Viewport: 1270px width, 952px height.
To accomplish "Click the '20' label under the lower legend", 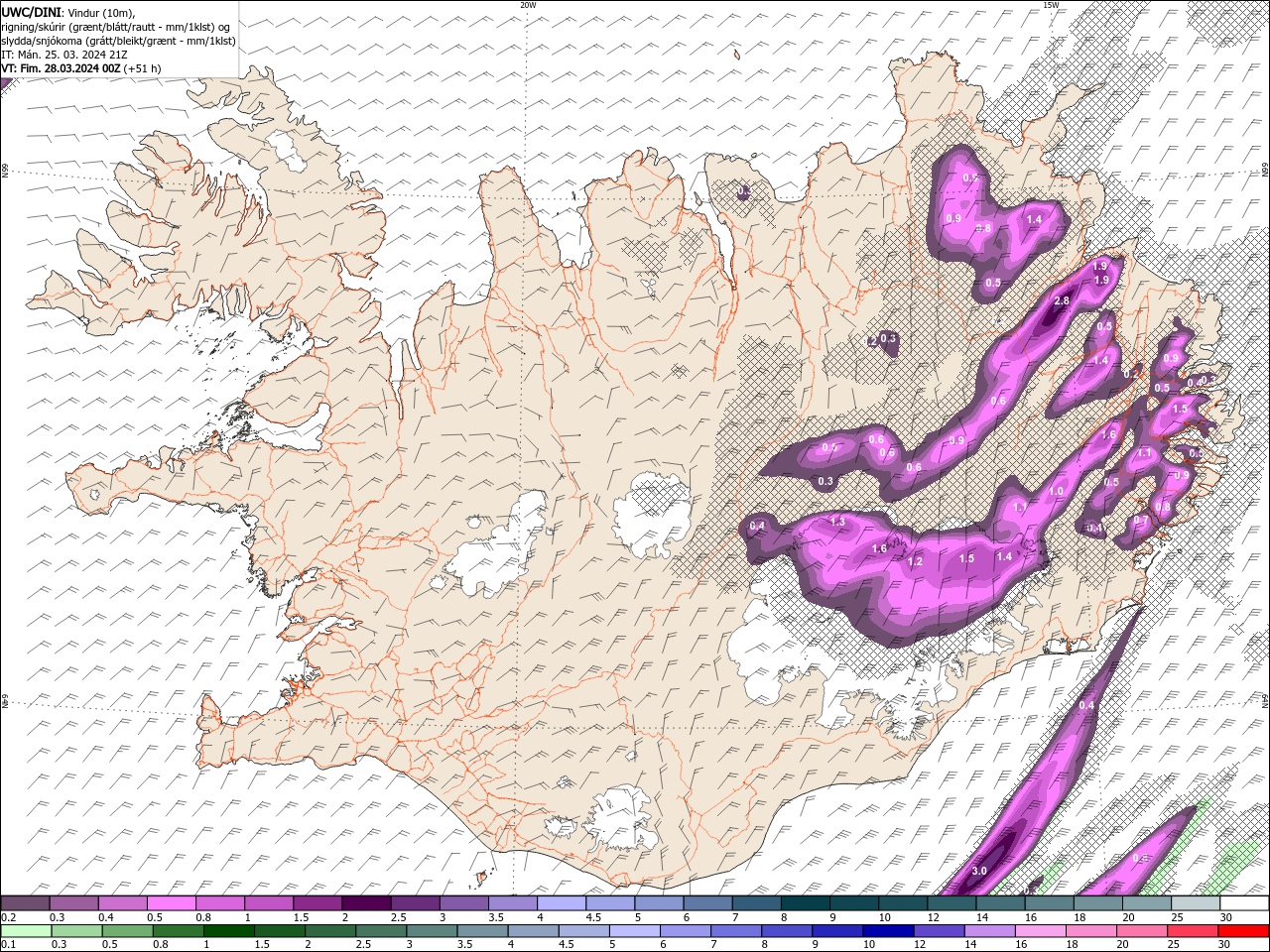I will click(x=1124, y=944).
